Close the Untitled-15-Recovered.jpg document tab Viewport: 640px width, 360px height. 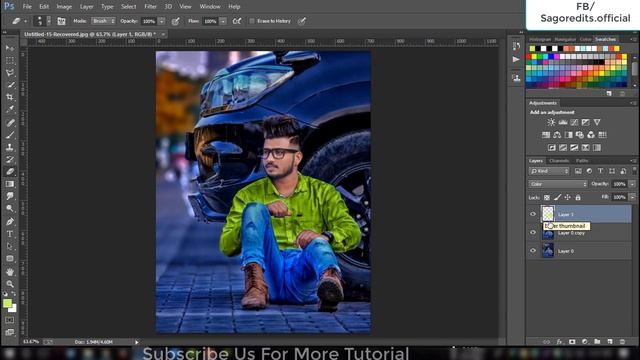click(x=163, y=35)
